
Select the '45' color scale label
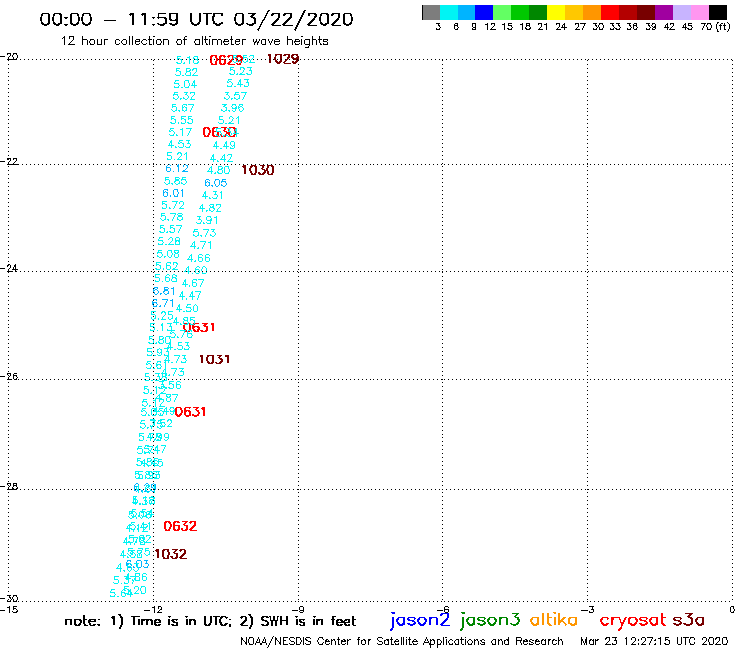687,27
